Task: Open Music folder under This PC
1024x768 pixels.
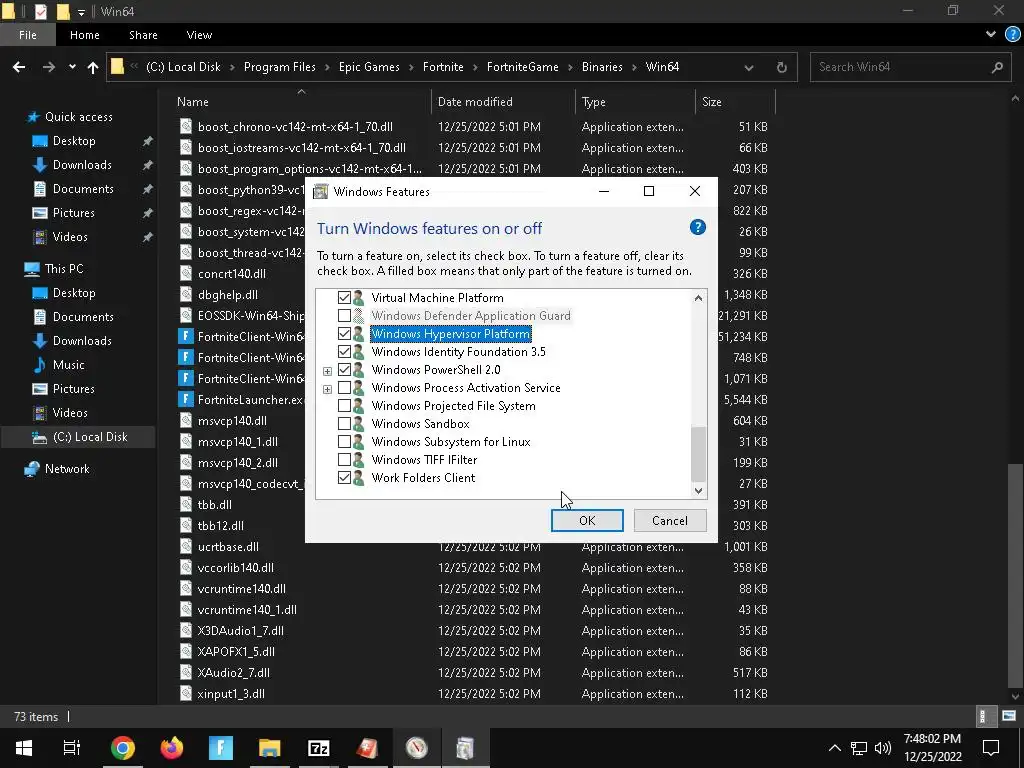Action: coord(69,364)
